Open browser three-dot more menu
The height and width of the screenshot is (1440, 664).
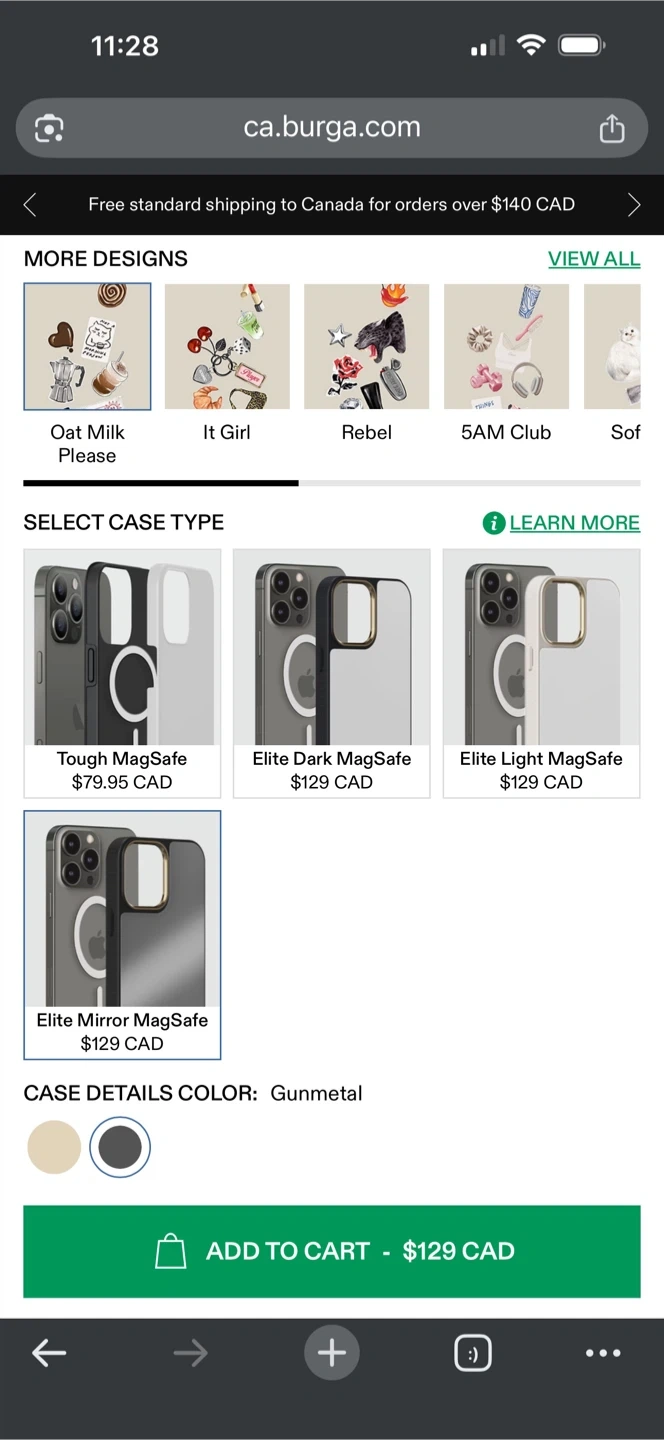point(603,1353)
